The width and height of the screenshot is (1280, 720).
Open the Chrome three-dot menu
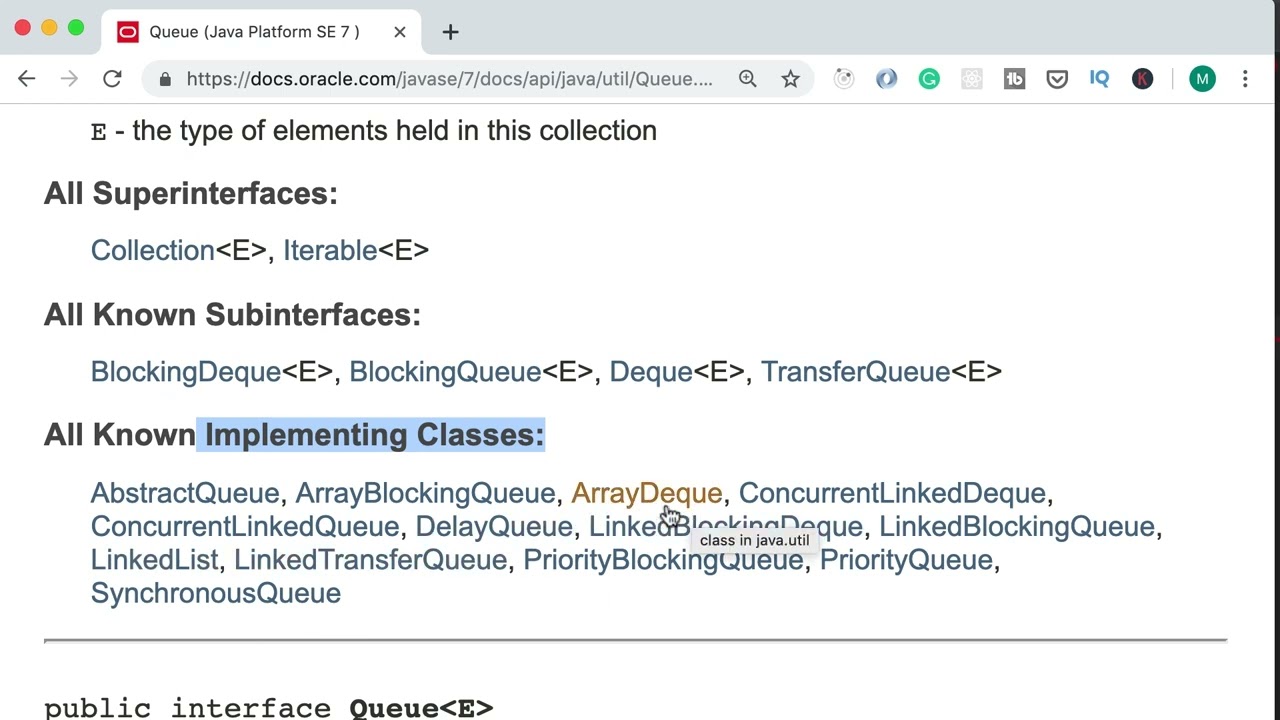[1245, 79]
